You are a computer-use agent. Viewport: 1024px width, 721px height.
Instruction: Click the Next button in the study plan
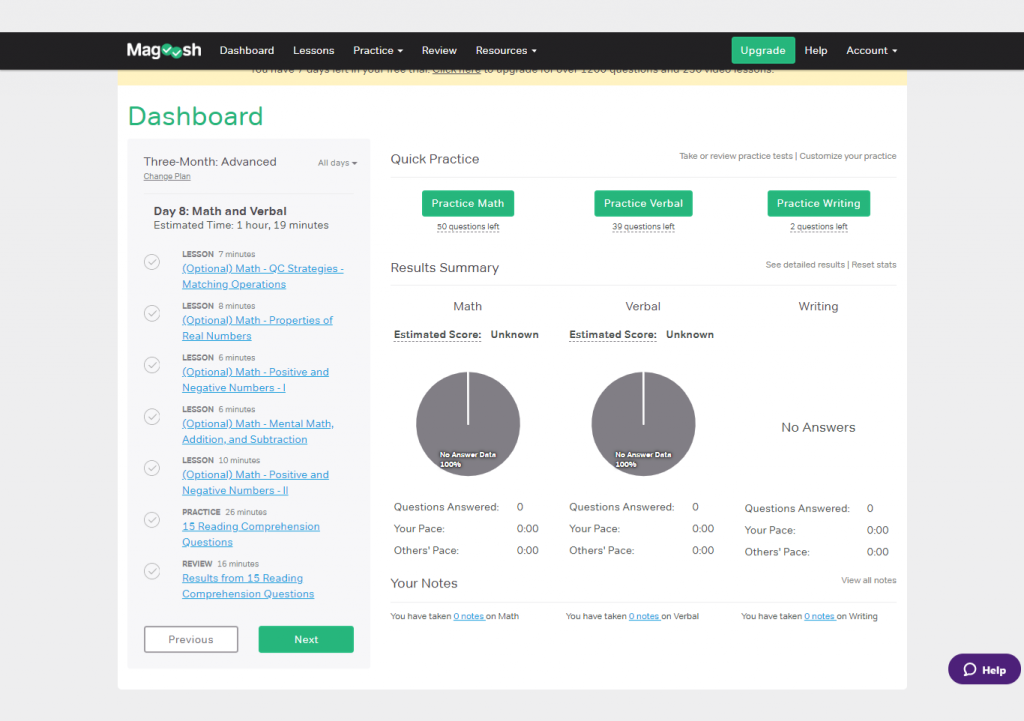305,639
